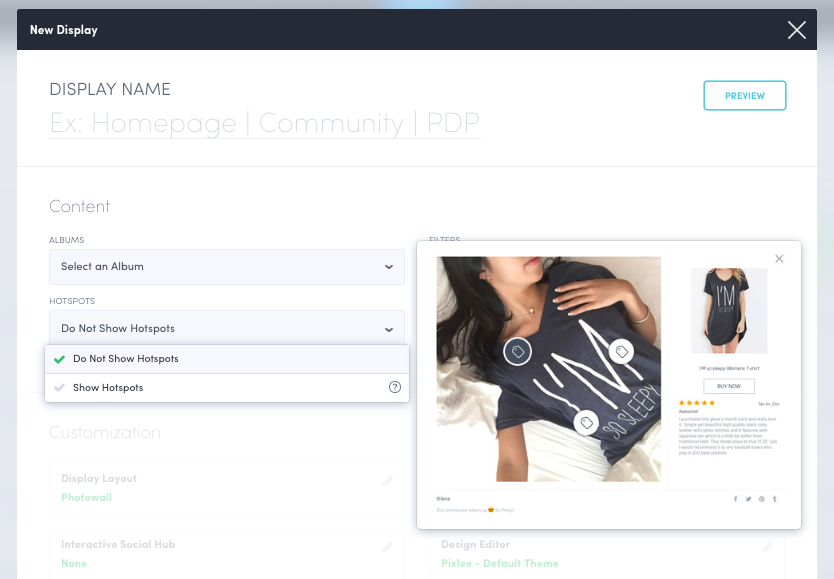The height and width of the screenshot is (579, 834).
Task: Click the pencil icon for Interactive Social Hub
Action: [x=388, y=547]
